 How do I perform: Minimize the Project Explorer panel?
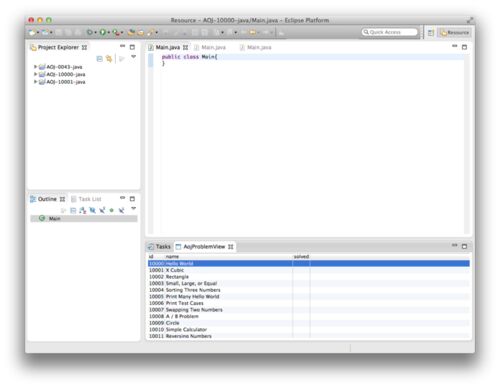[122, 46]
